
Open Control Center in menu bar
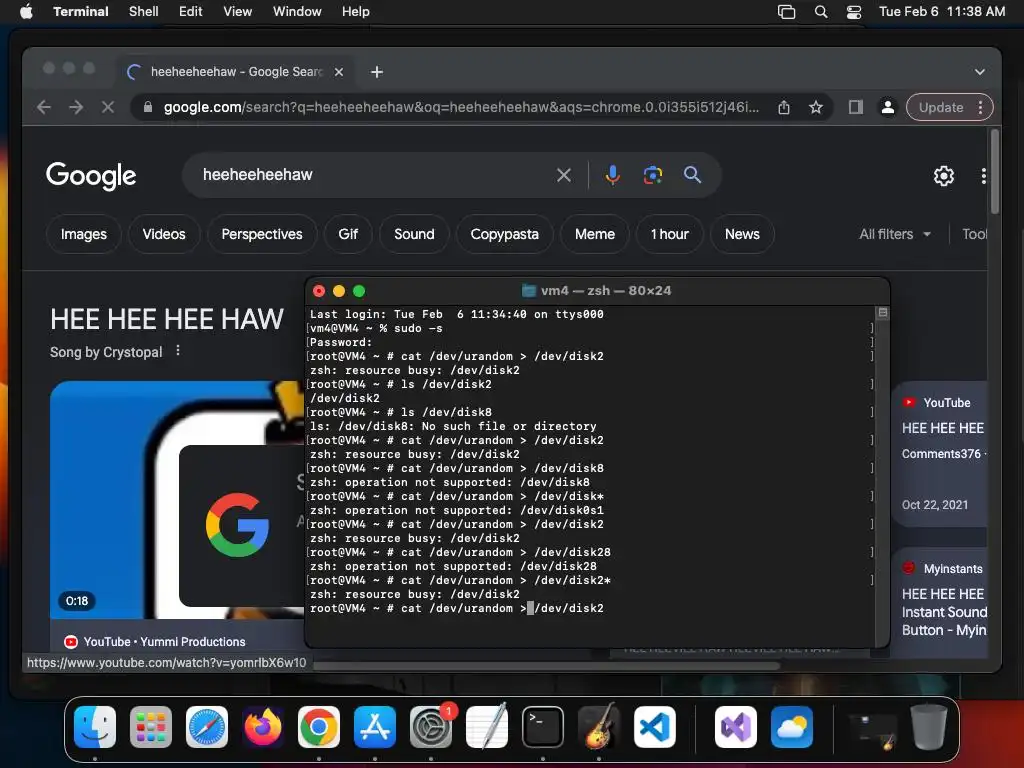pyautogui.click(x=854, y=11)
